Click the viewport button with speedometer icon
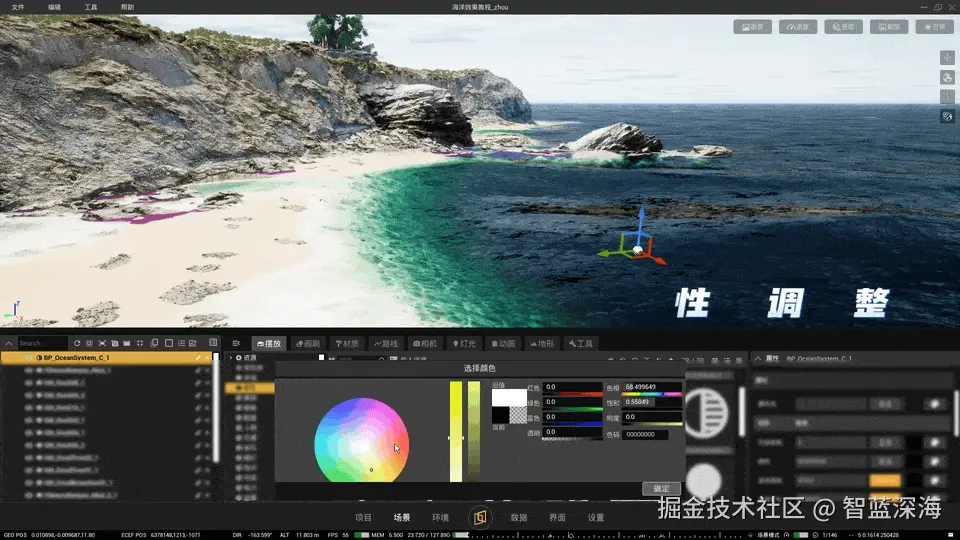This screenshot has width=960, height=540. [x=798, y=27]
